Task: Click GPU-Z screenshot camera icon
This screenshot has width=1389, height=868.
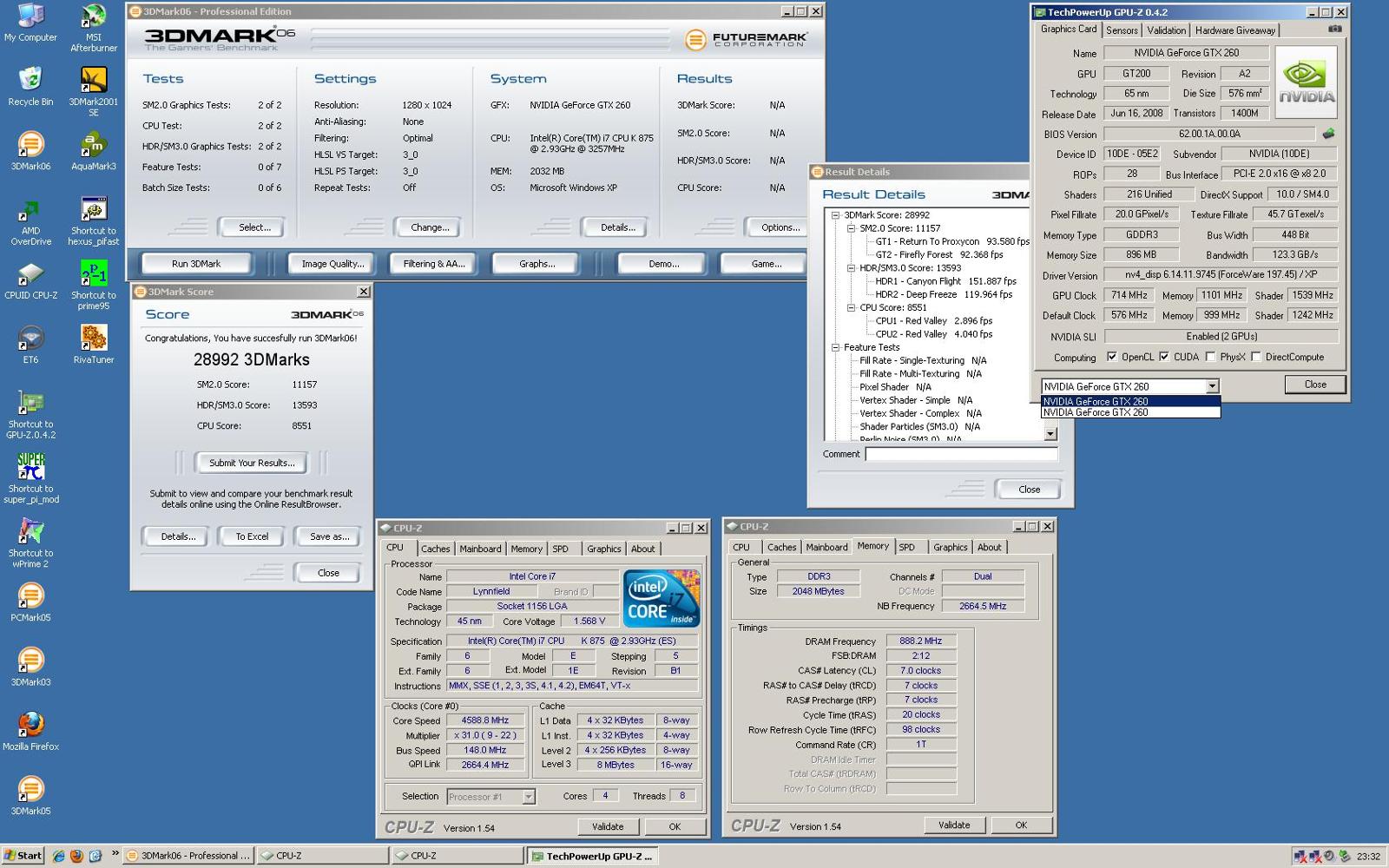Action: click(x=1335, y=29)
